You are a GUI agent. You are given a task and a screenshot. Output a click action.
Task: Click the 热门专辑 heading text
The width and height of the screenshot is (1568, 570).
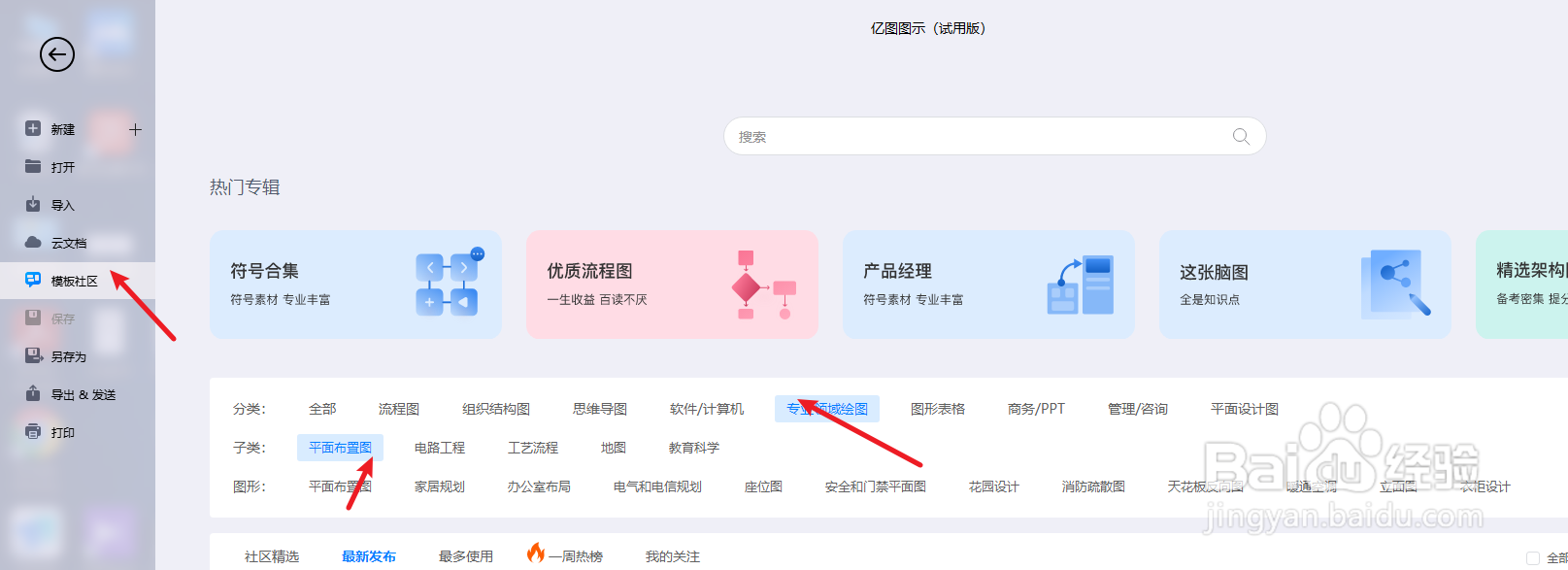tap(245, 187)
